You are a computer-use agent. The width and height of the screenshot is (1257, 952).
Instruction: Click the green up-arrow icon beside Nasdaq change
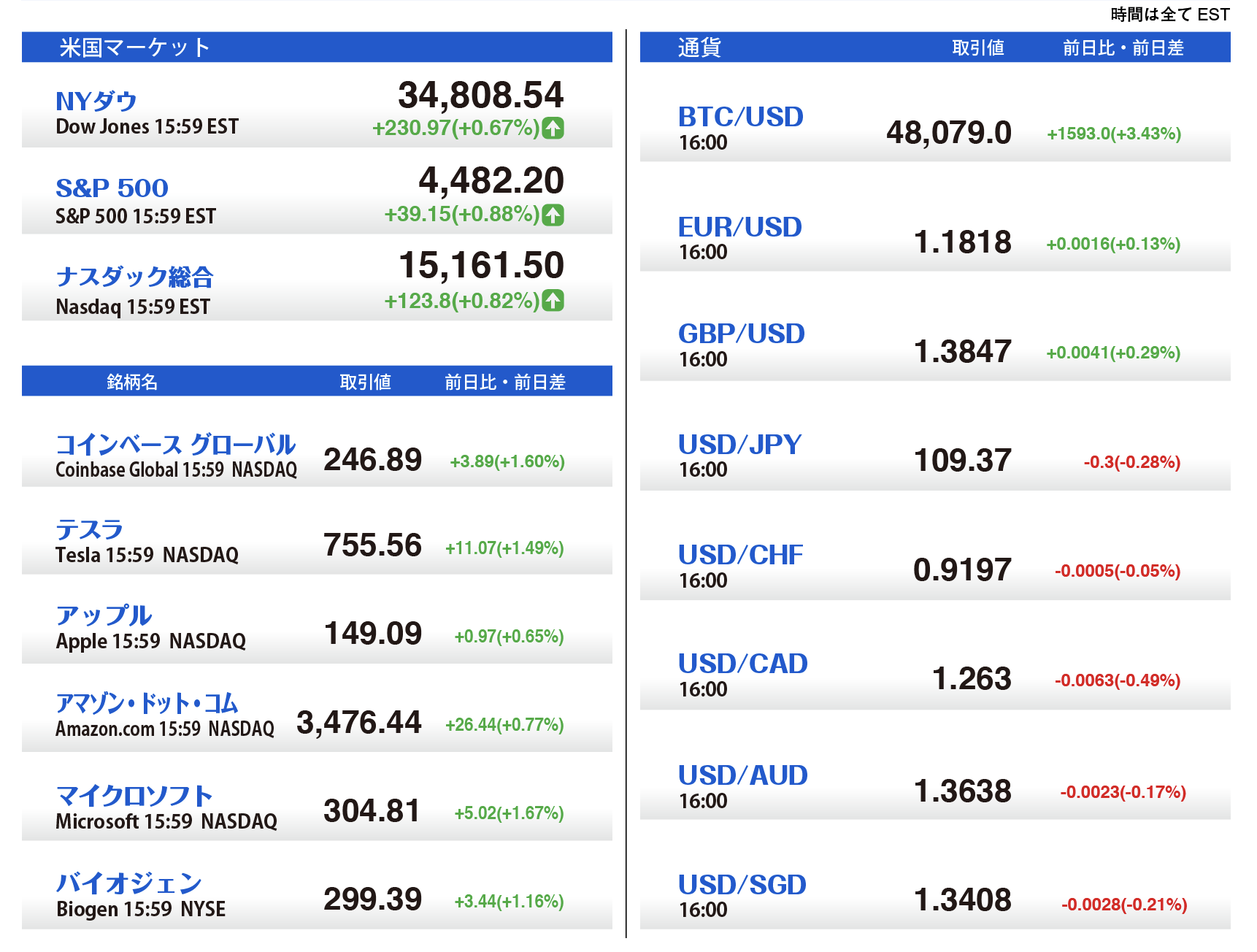pos(553,301)
